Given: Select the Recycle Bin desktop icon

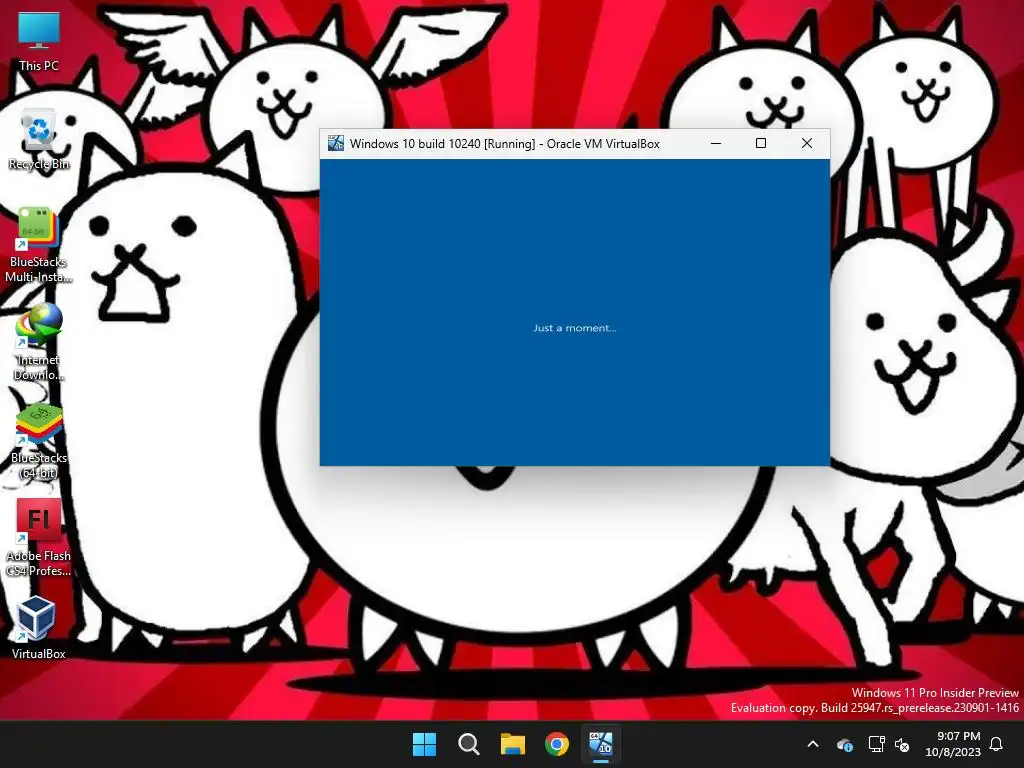Looking at the screenshot, I should click(x=39, y=139).
